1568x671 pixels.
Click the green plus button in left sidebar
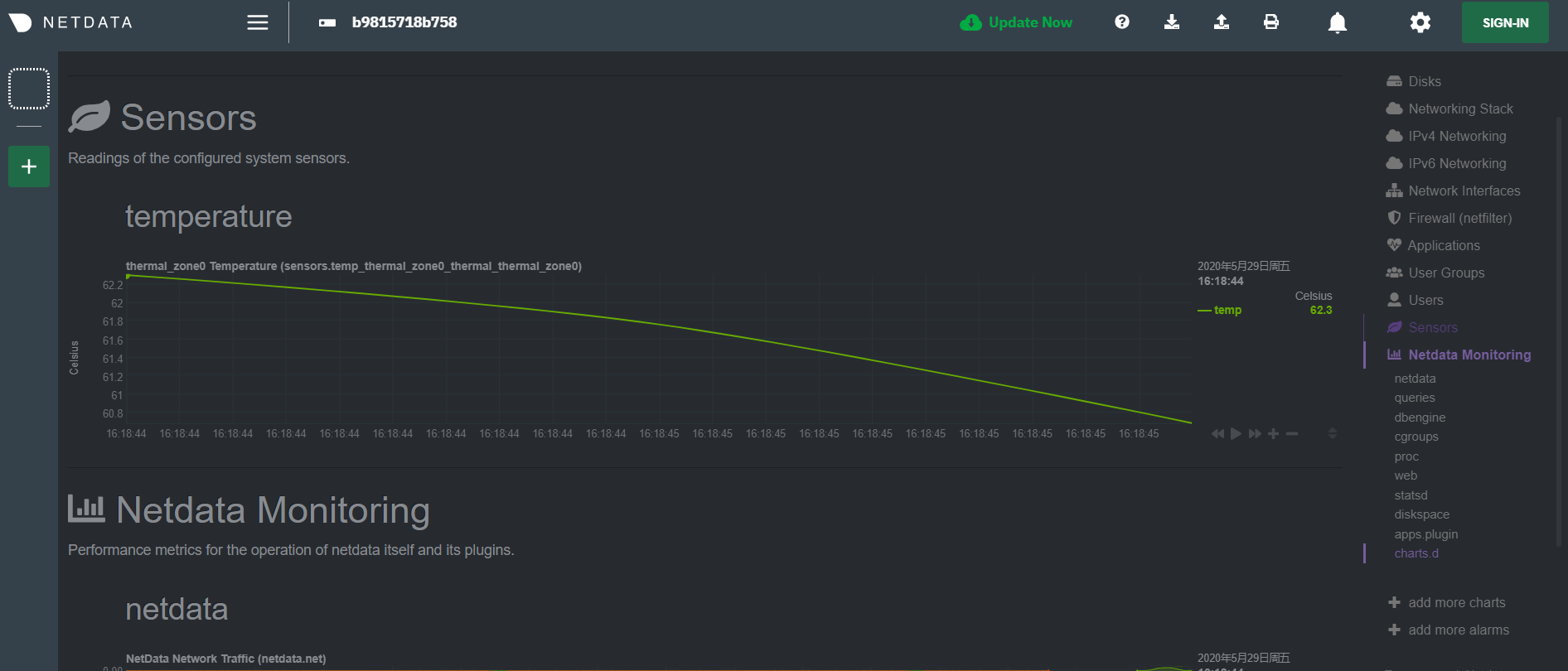coord(29,167)
